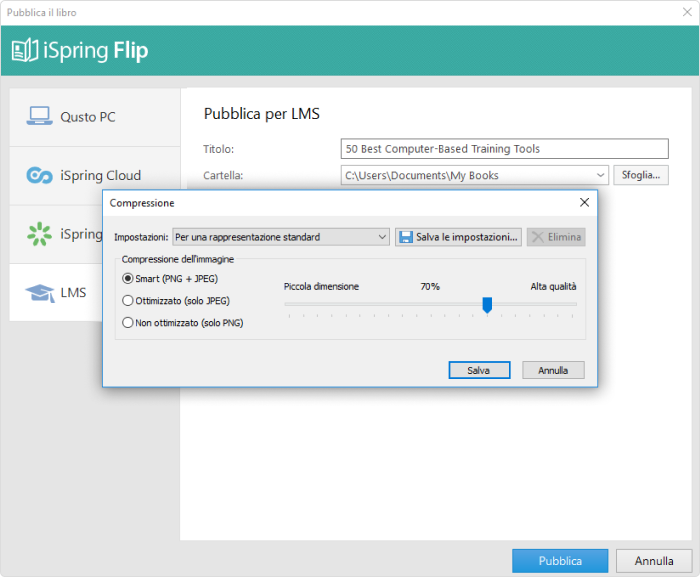Image resolution: width=700 pixels, height=577 pixels.
Task: Click the Sfoglia browse button
Action: coord(641,175)
